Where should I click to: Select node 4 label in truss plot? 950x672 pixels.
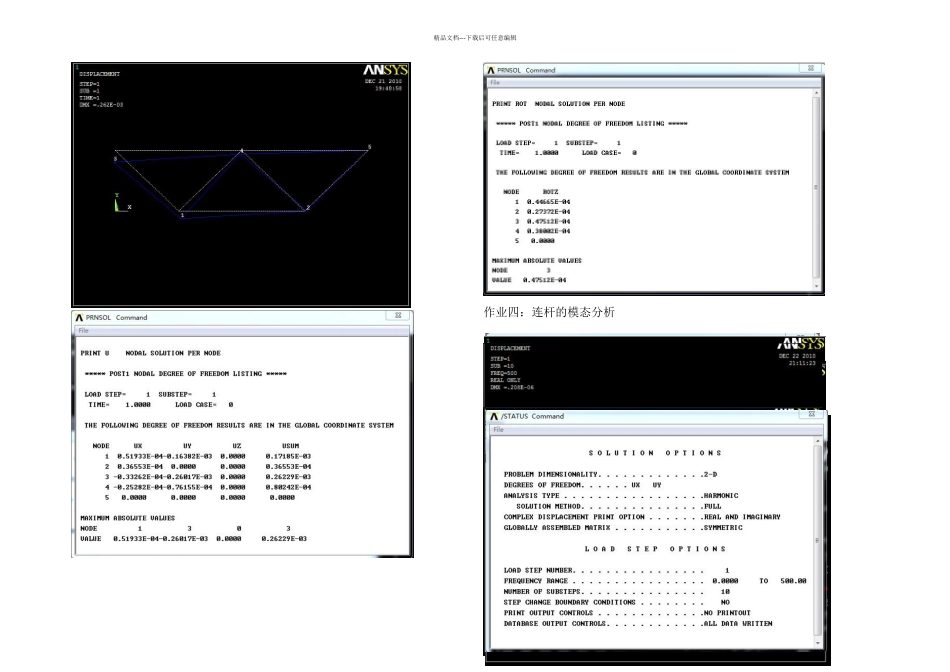242,150
